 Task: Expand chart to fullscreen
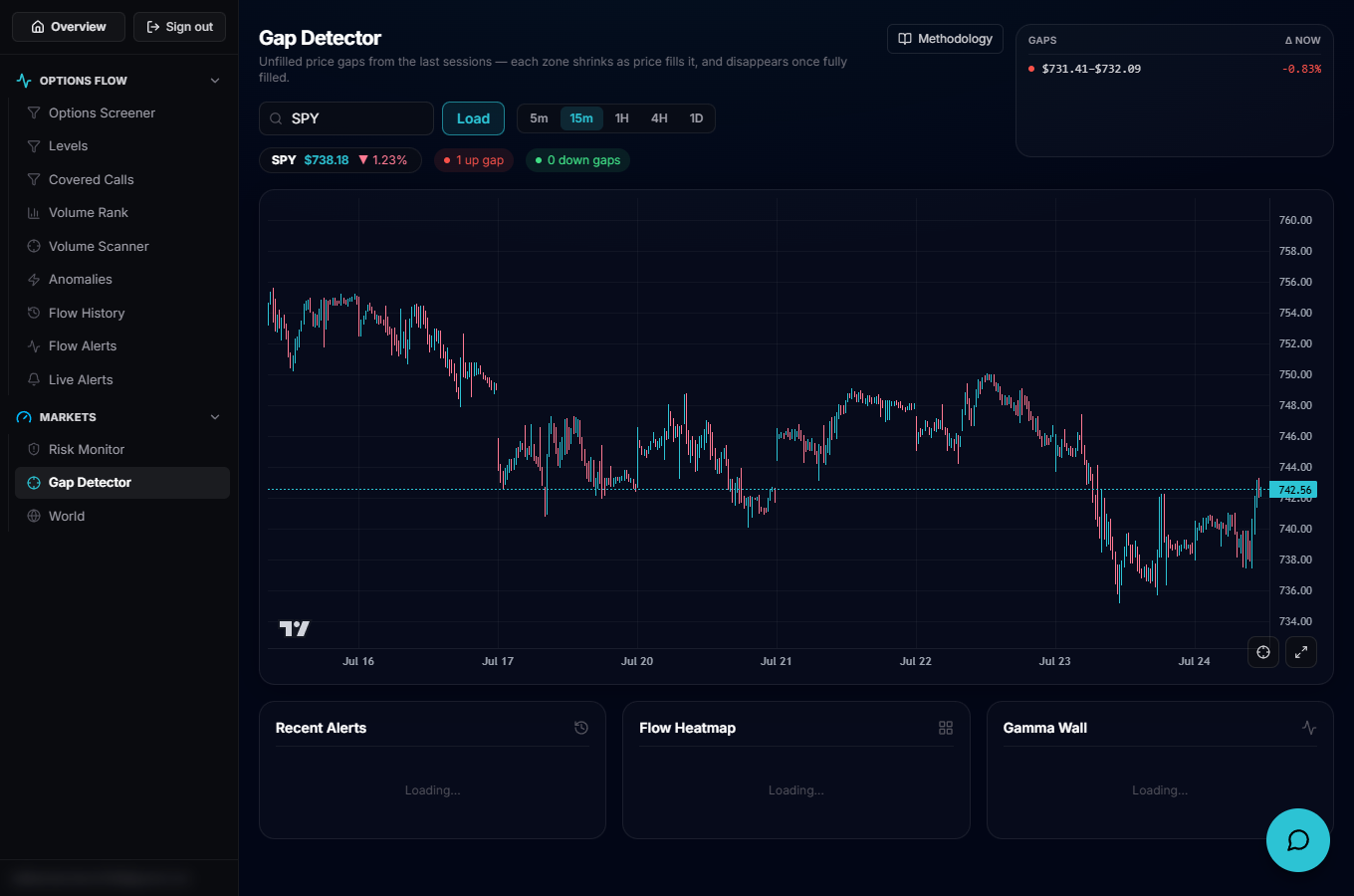(1301, 652)
